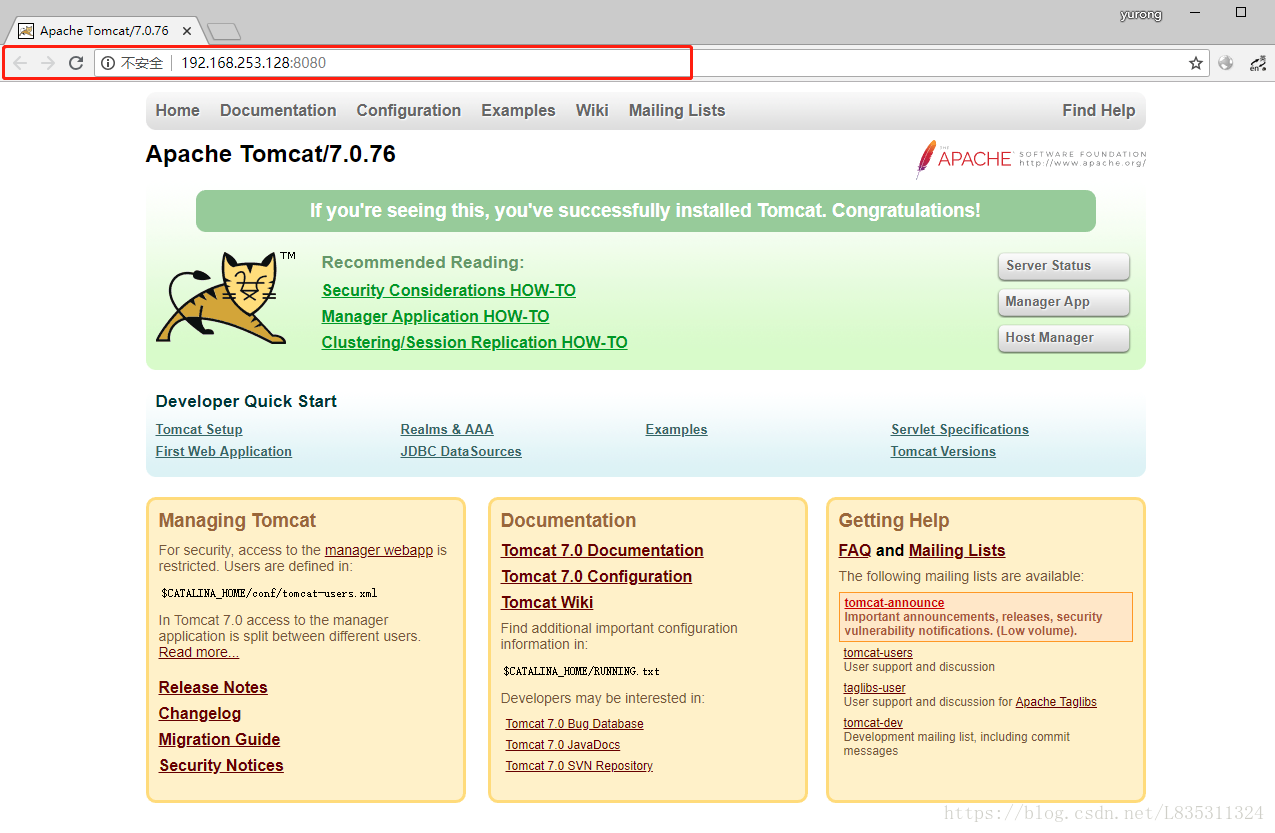Image resolution: width=1275 pixels, height=833 pixels.
Task: Open the Examples nav item in the top bar
Action: (x=518, y=110)
